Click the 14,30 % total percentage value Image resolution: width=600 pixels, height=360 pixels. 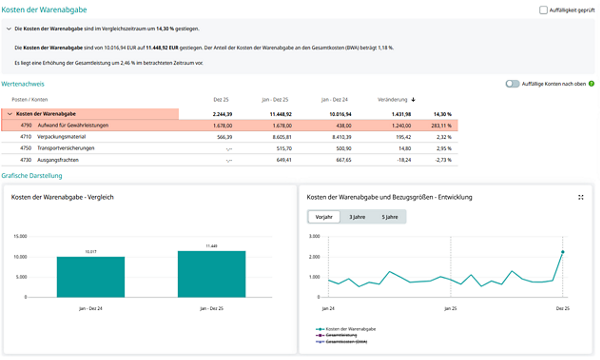[442, 114]
